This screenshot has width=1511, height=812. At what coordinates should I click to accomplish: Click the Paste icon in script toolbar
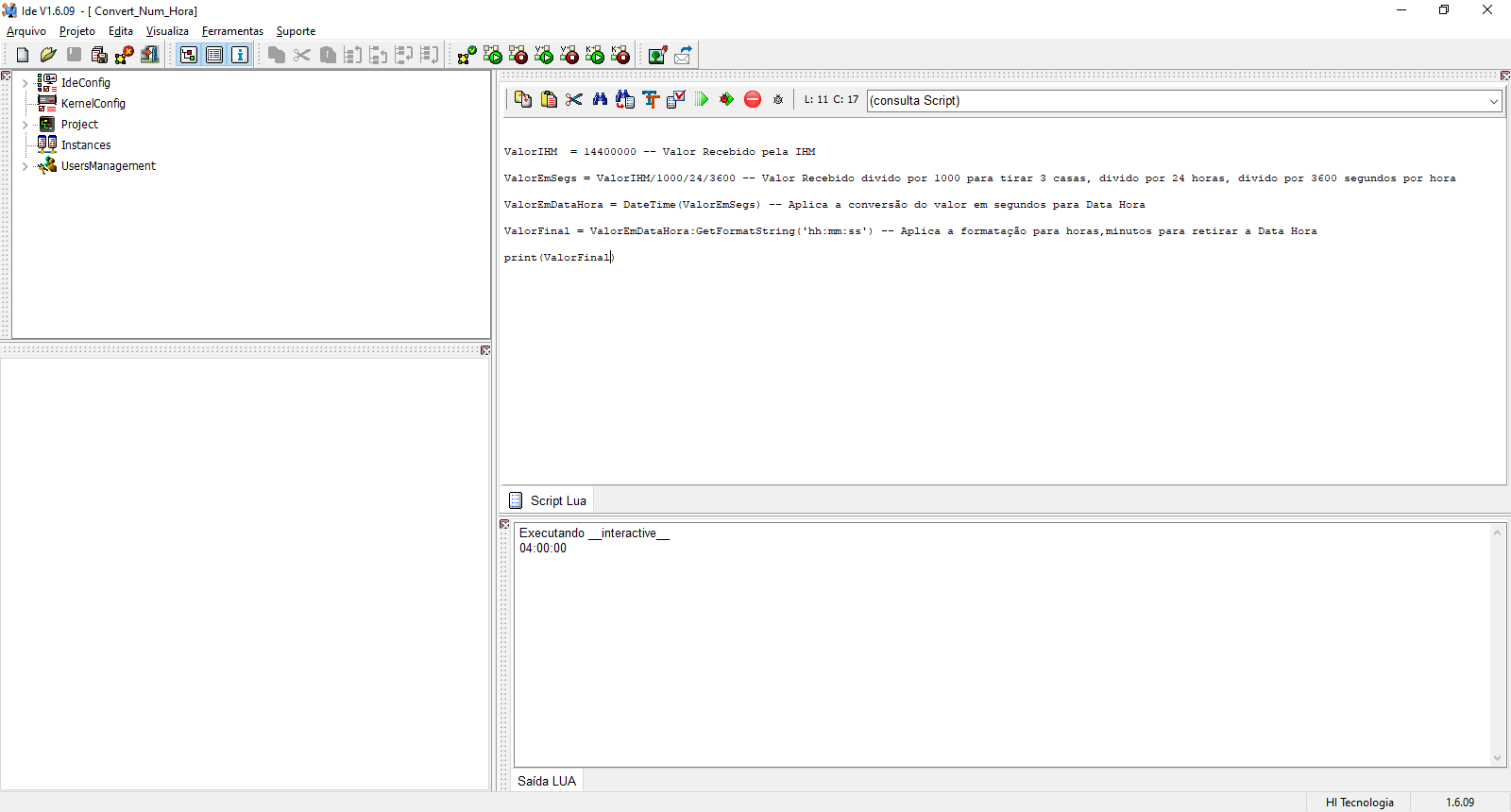pos(549,99)
